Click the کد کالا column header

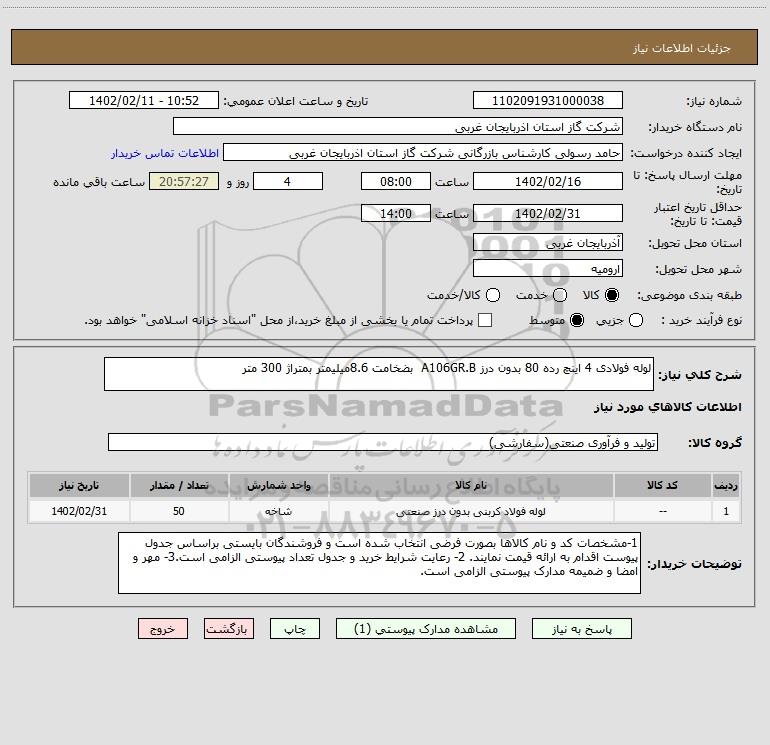click(662, 485)
